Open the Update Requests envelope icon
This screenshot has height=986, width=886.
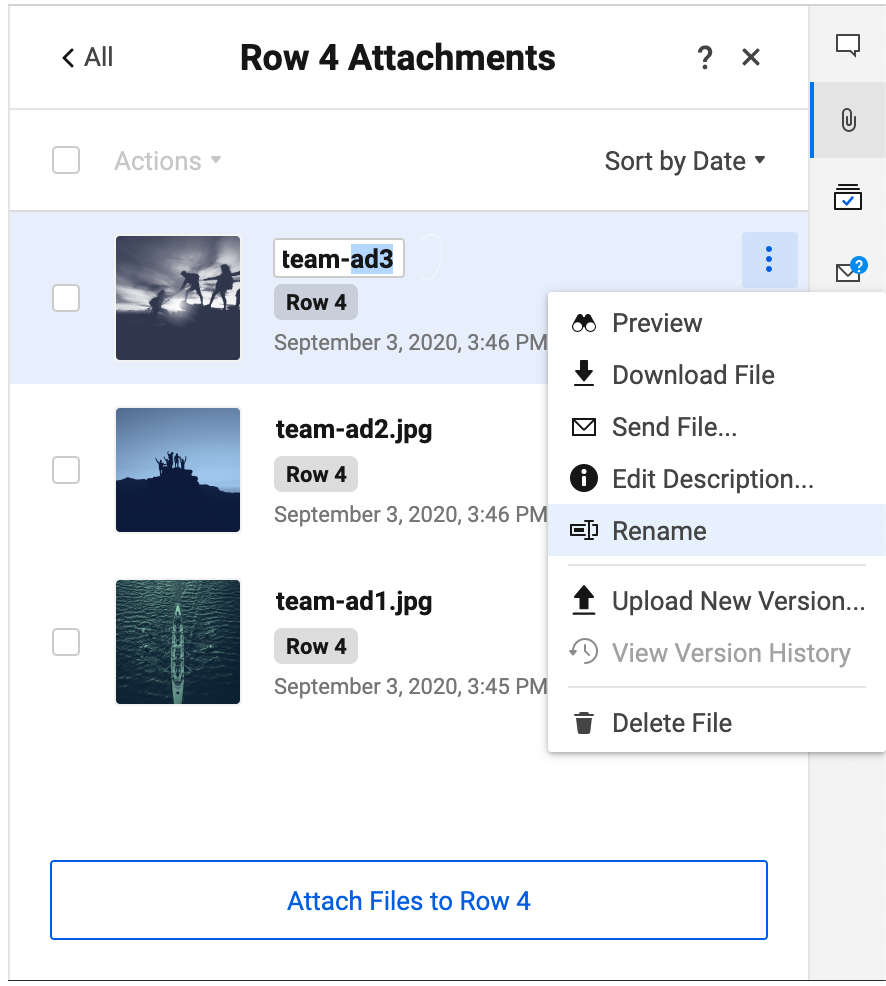851,270
